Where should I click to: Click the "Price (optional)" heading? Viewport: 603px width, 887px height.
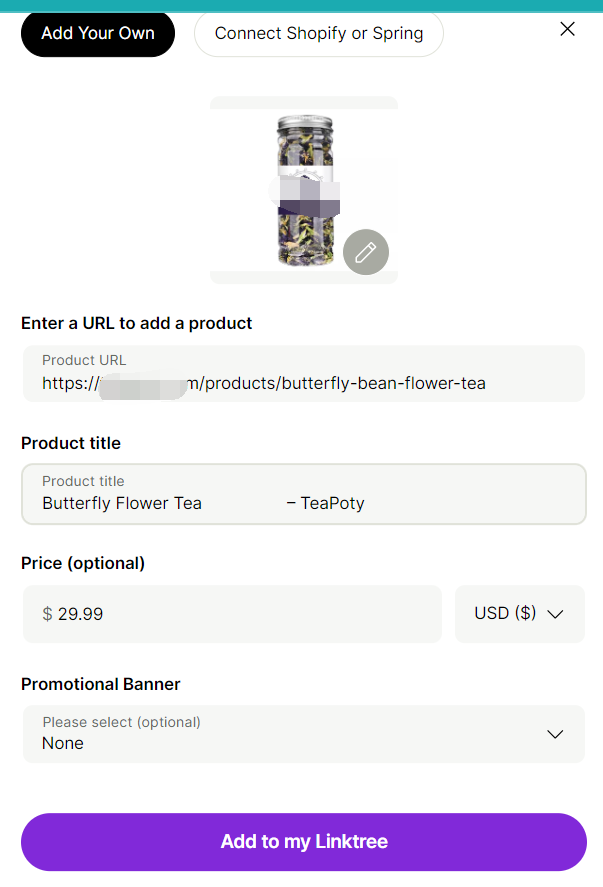point(83,563)
